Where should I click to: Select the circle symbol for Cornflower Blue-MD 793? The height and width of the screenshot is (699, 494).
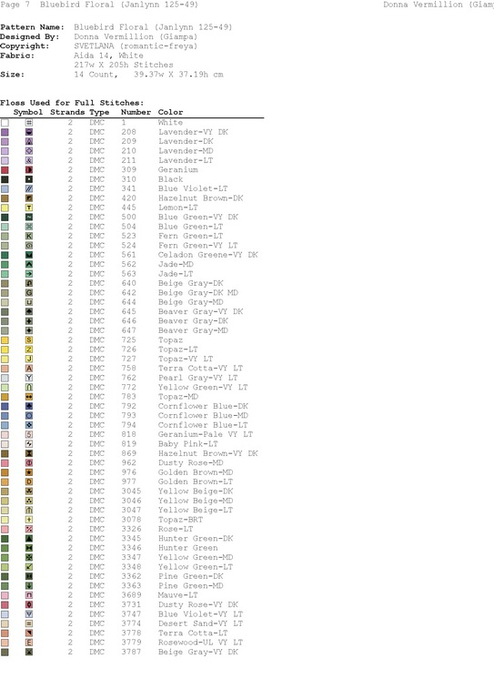(29, 415)
